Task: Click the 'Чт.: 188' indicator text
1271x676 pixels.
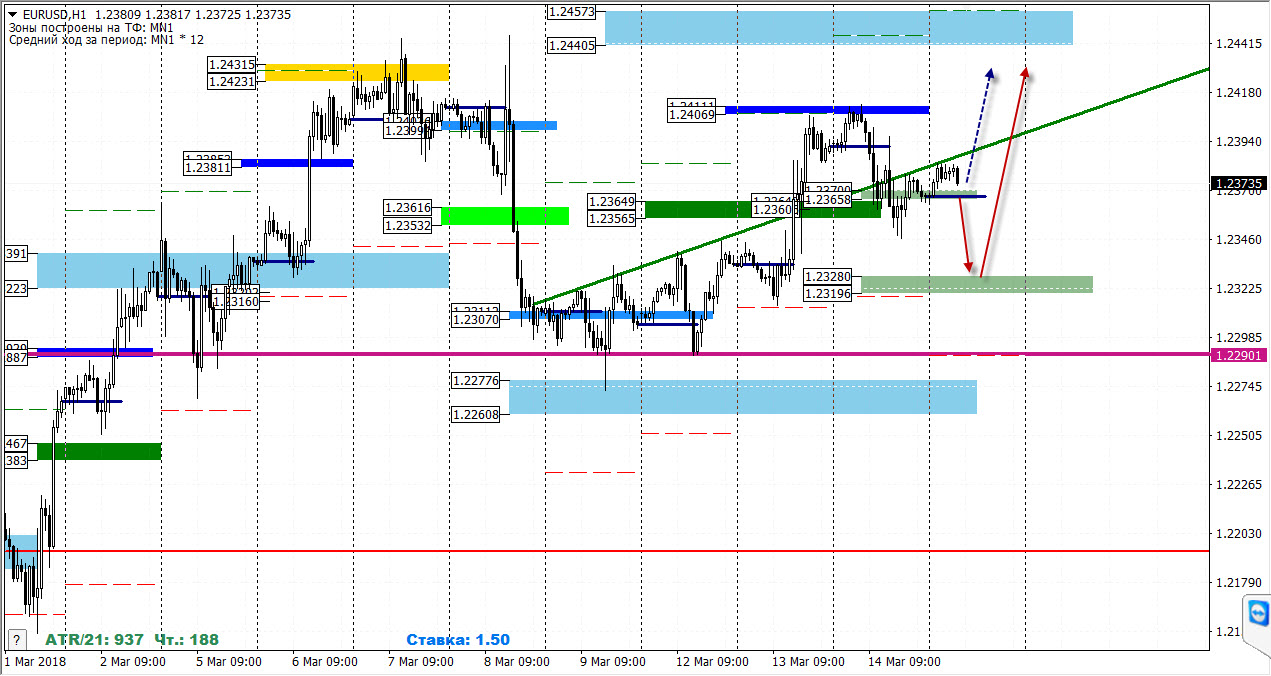Action: tap(186, 639)
